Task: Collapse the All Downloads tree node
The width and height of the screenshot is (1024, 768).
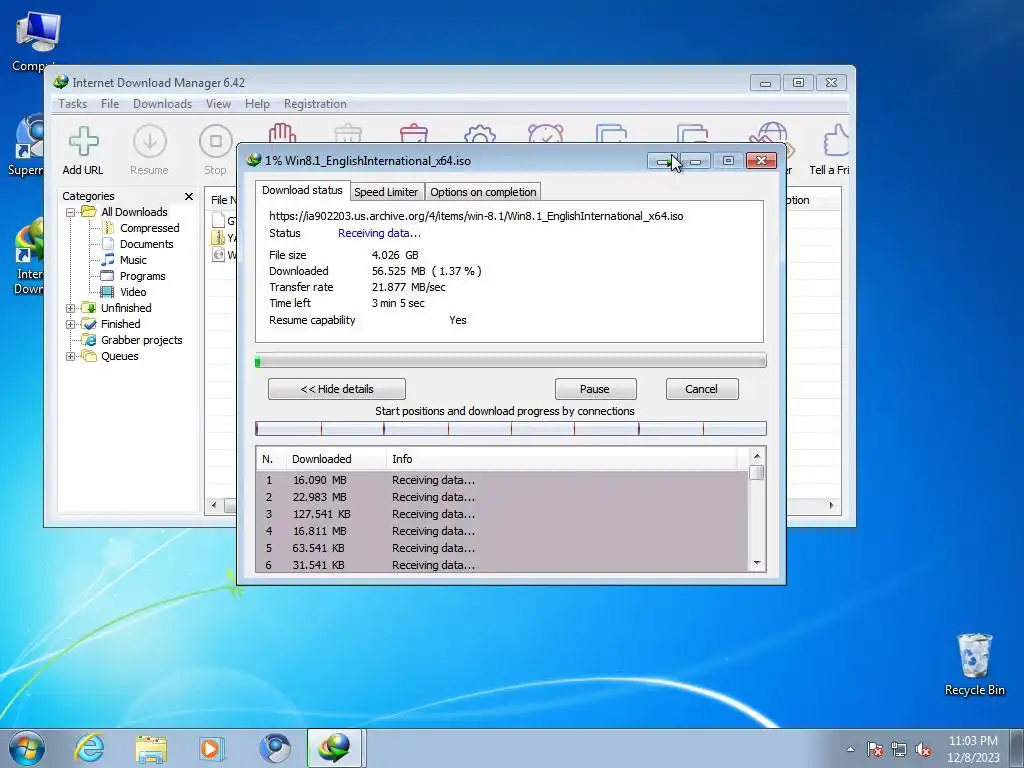Action: click(71, 212)
